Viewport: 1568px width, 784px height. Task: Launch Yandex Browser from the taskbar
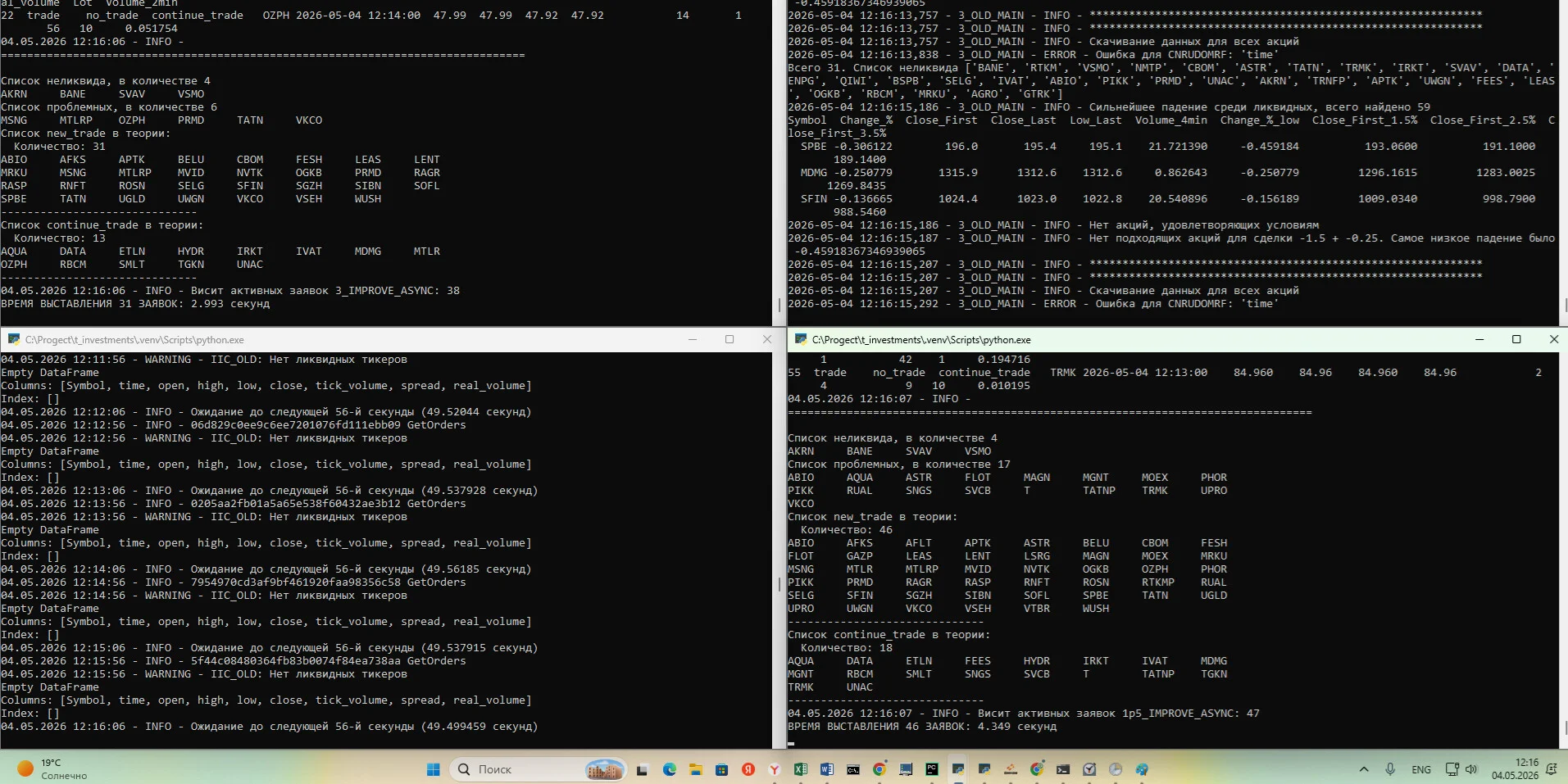(775, 769)
